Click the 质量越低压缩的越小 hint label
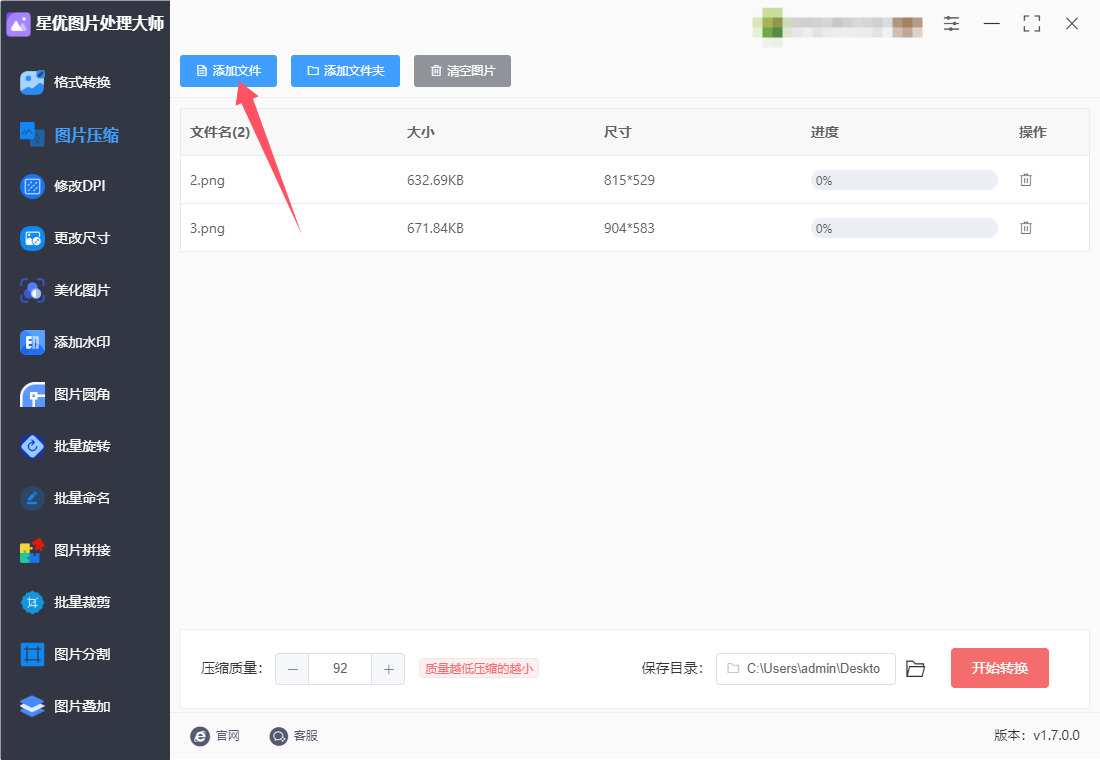Image resolution: width=1100 pixels, height=760 pixels. pyautogui.click(x=478, y=669)
